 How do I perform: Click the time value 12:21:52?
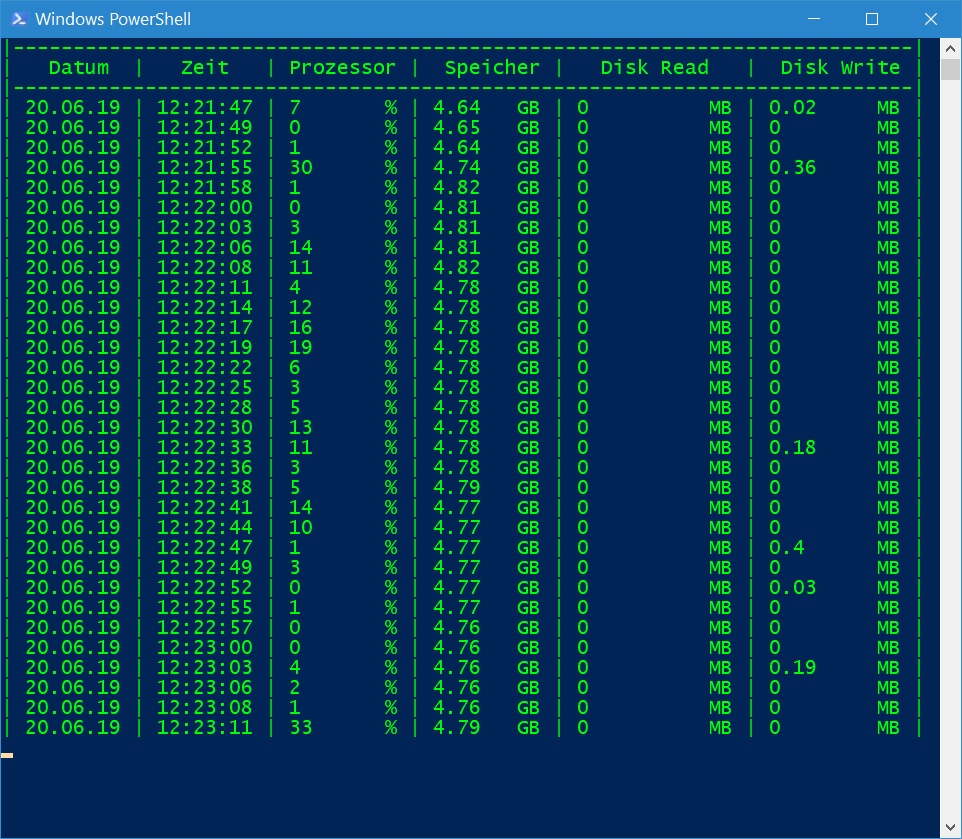click(x=204, y=147)
